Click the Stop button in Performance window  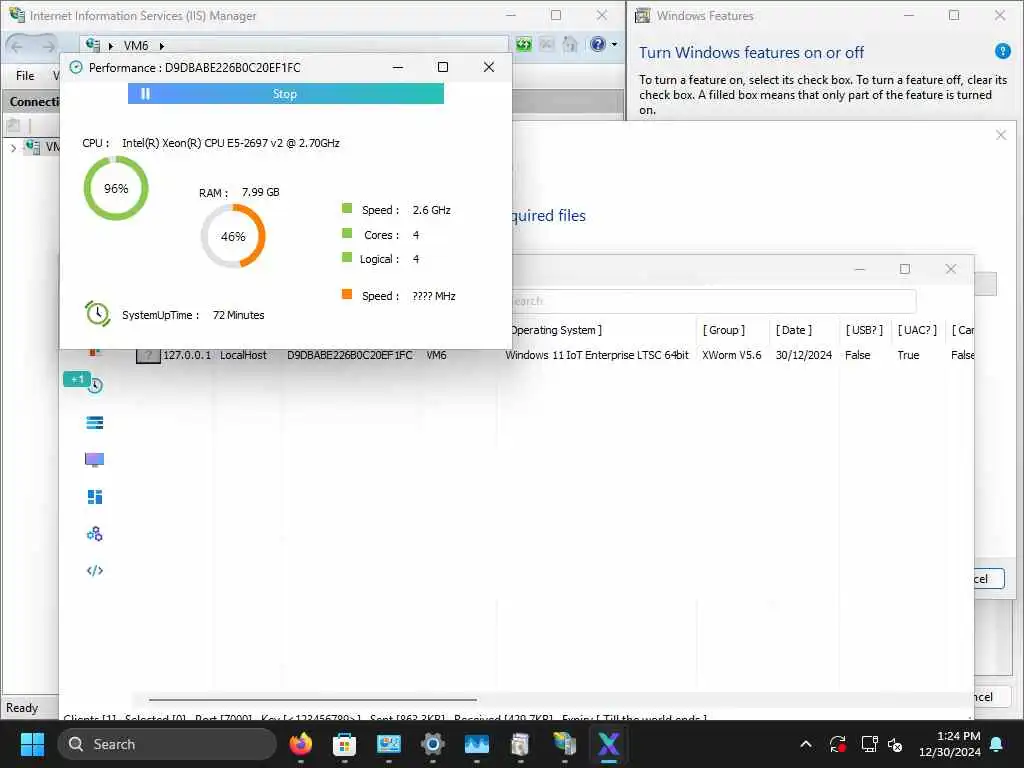click(285, 93)
